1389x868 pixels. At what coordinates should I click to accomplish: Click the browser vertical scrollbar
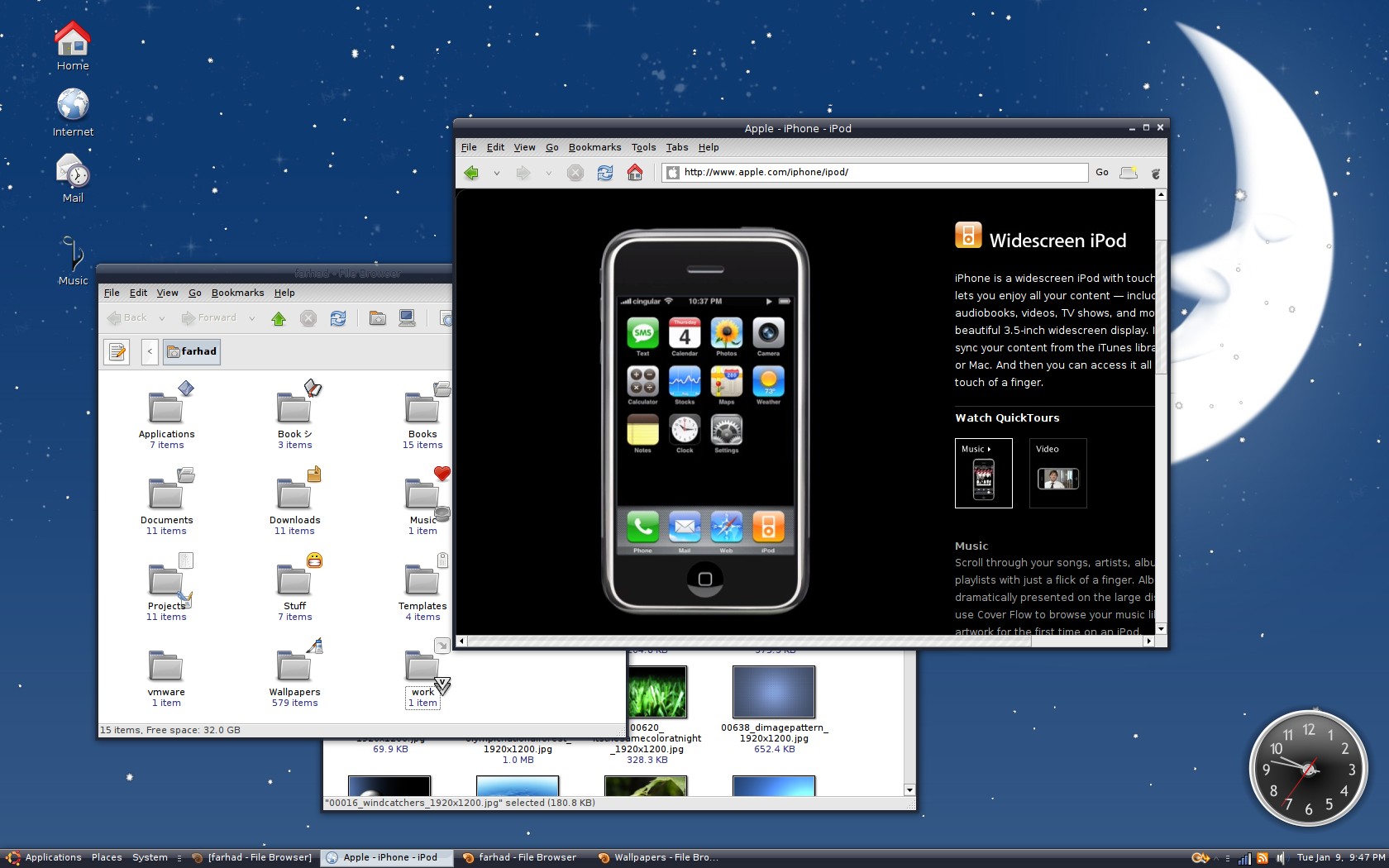(x=1161, y=306)
